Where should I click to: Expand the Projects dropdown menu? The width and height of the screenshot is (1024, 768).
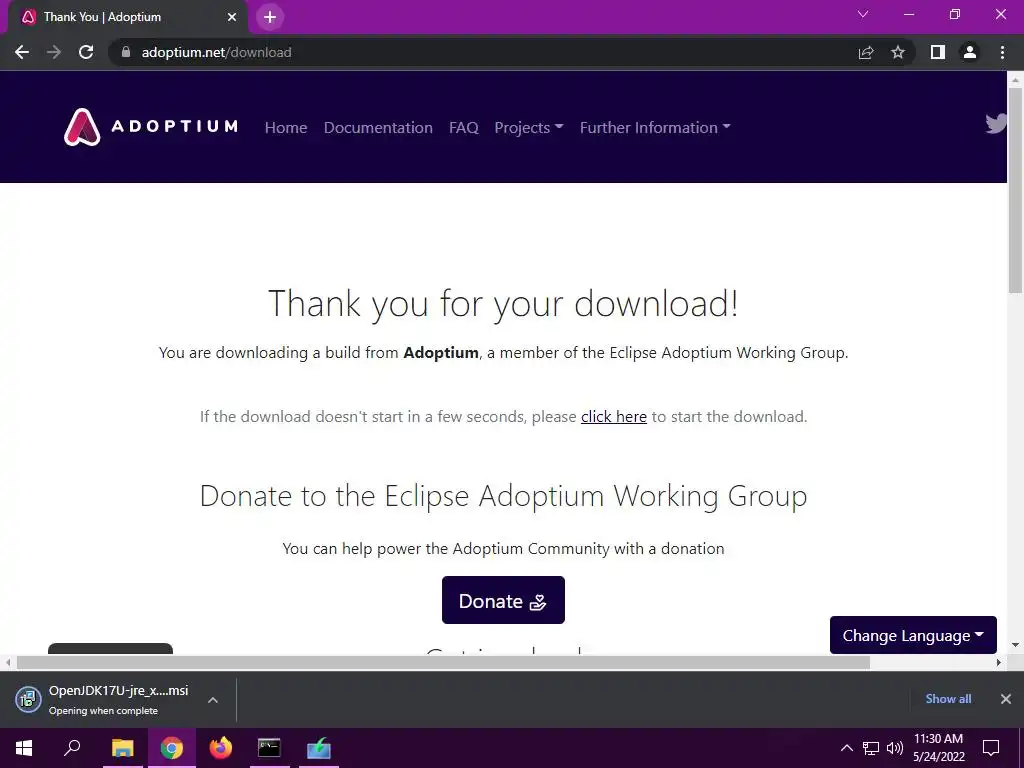point(528,127)
